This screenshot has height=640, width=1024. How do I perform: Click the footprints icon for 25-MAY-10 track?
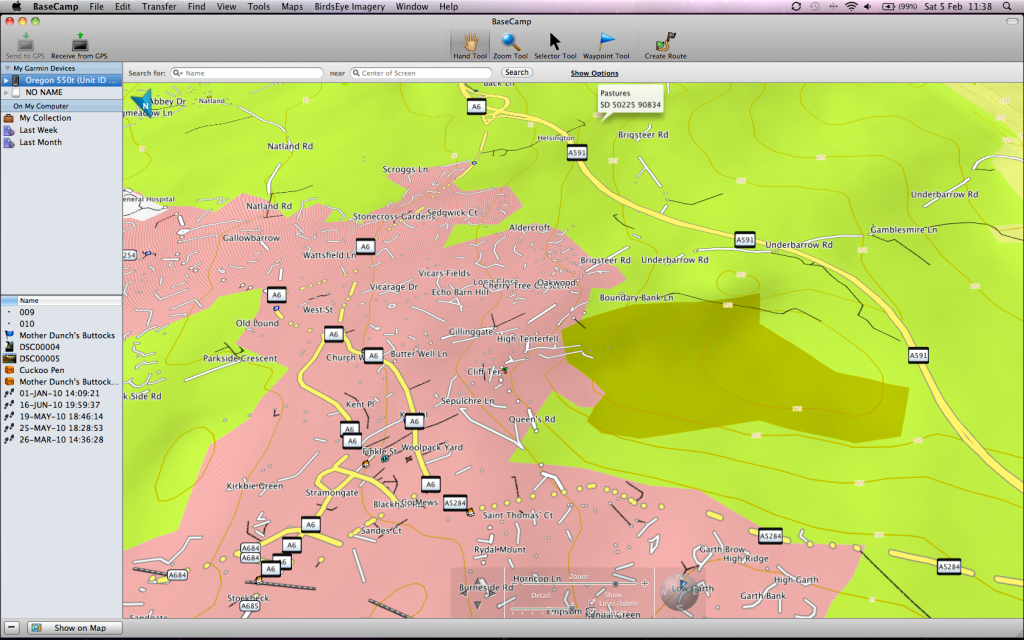(9, 428)
